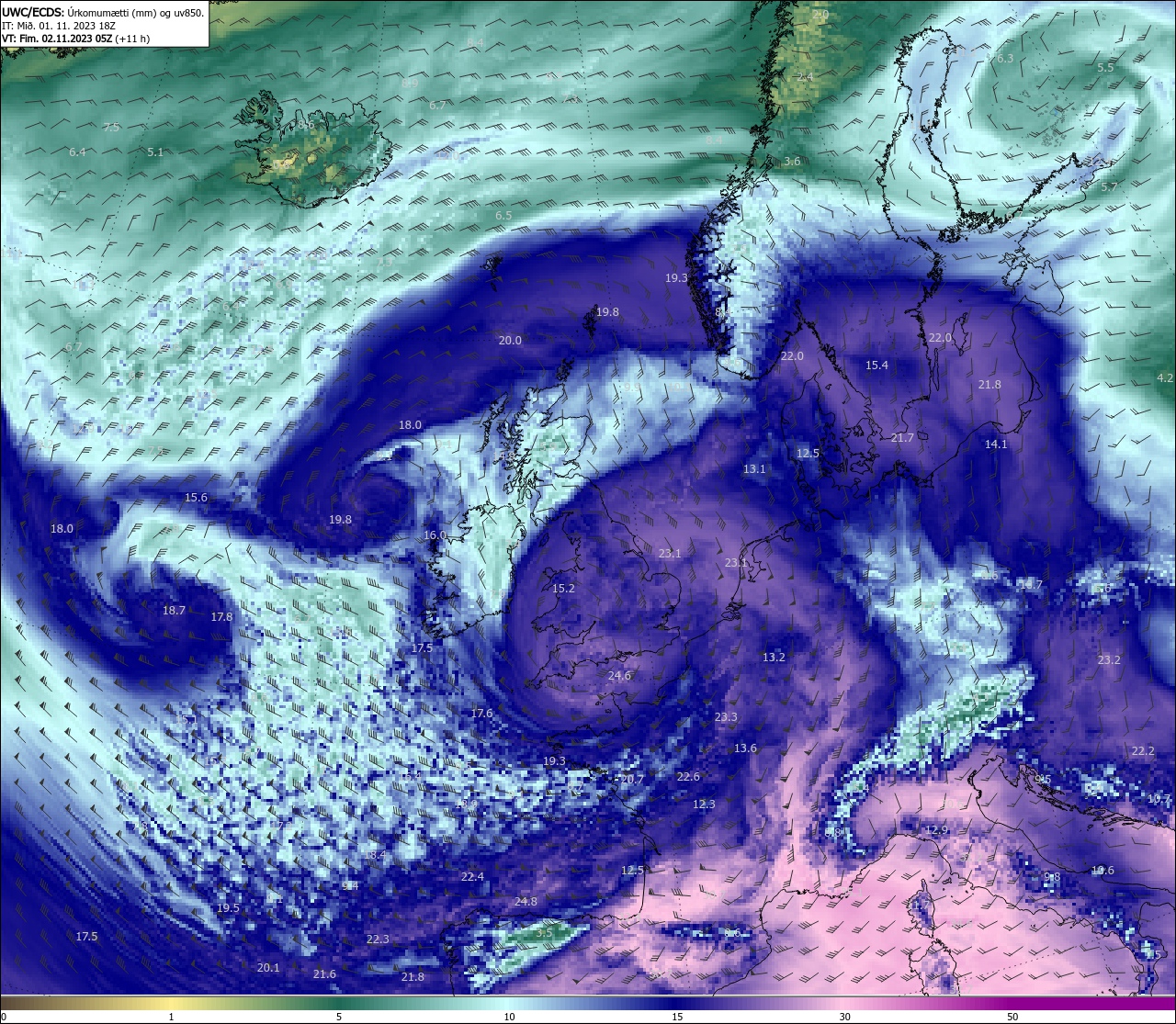The width and height of the screenshot is (1176, 1024).
Task: Click the map value '24.6'
Action: [619, 675]
